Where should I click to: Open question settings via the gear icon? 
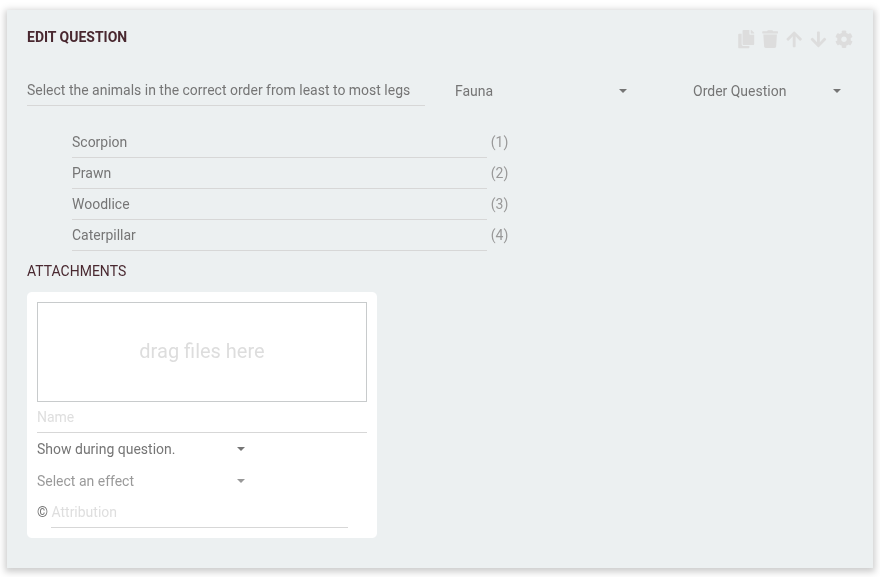click(843, 39)
